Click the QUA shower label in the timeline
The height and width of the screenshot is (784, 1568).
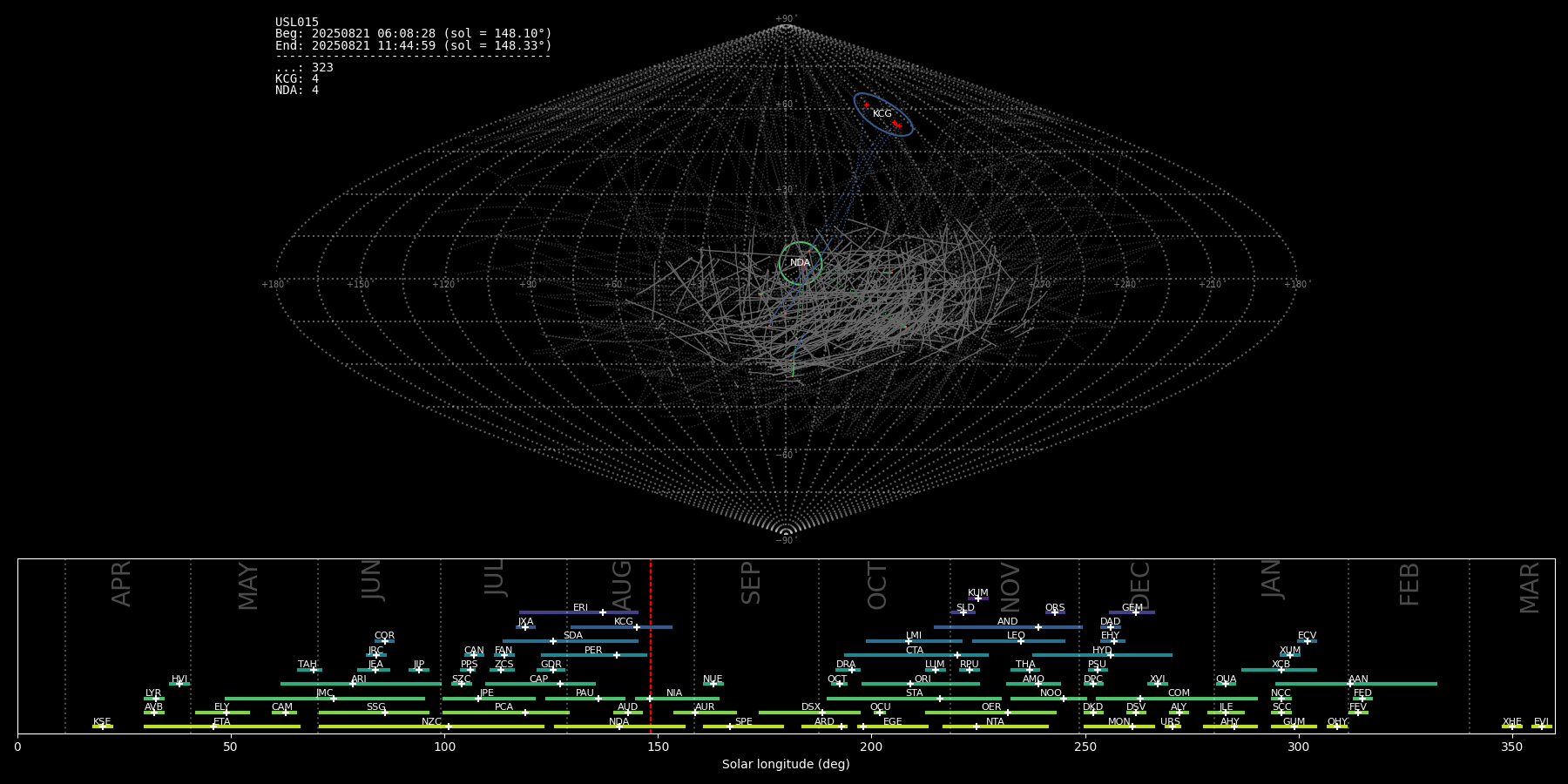click(x=1226, y=679)
